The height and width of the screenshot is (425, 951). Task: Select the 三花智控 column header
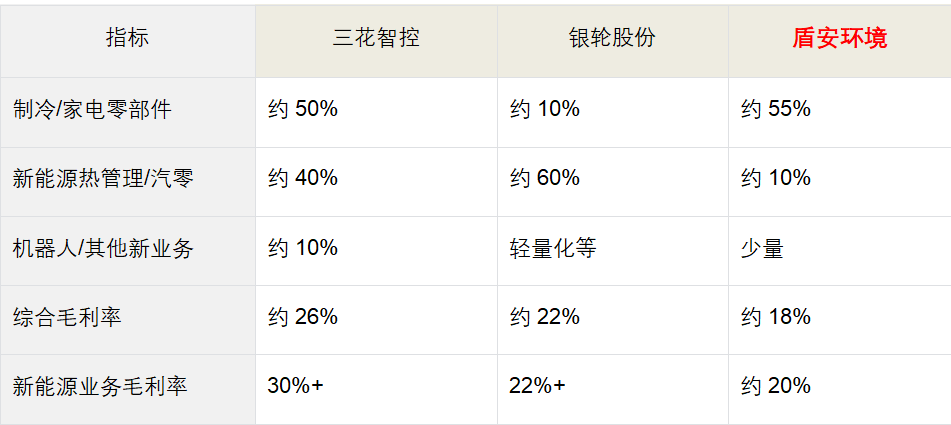(x=376, y=39)
